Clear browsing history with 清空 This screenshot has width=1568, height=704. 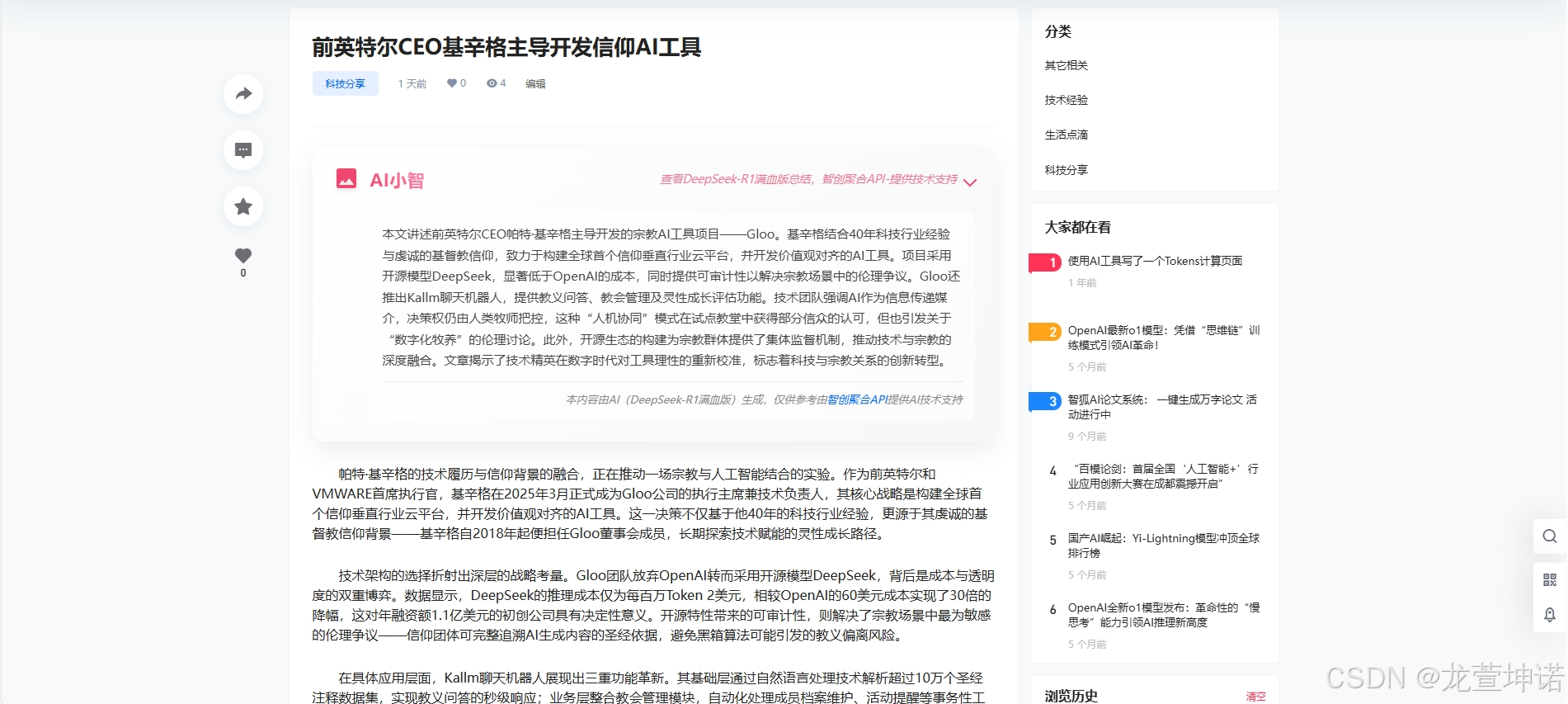click(1255, 697)
